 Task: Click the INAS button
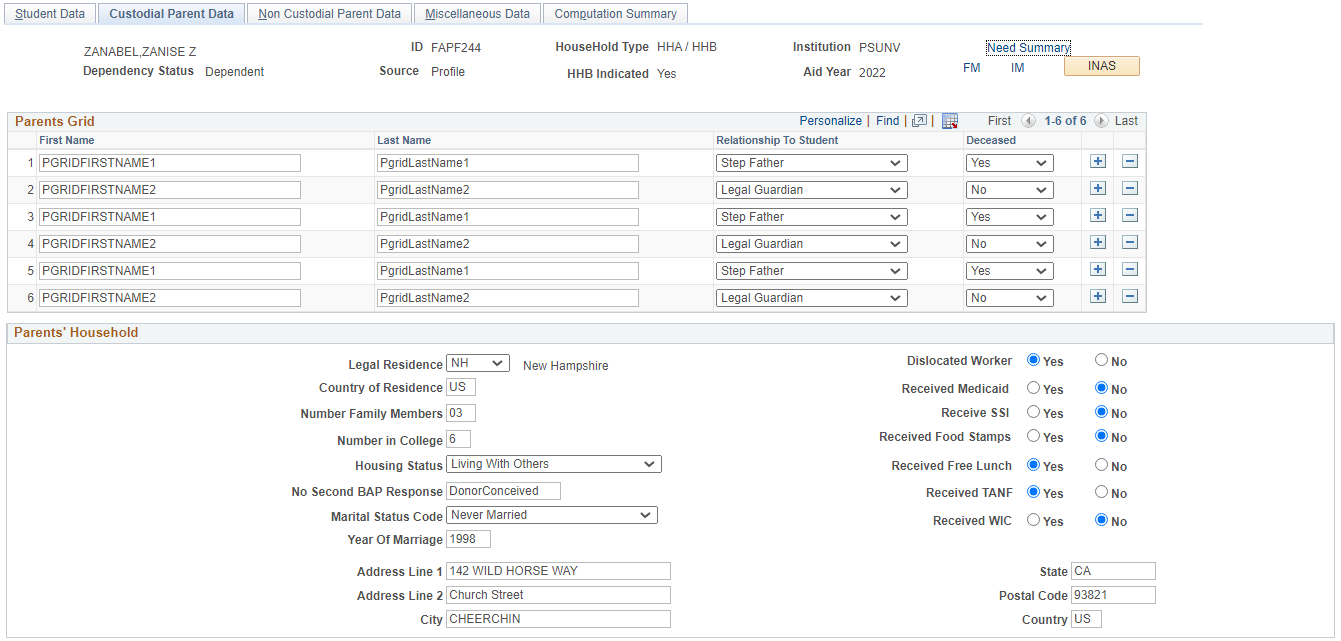click(x=1101, y=66)
